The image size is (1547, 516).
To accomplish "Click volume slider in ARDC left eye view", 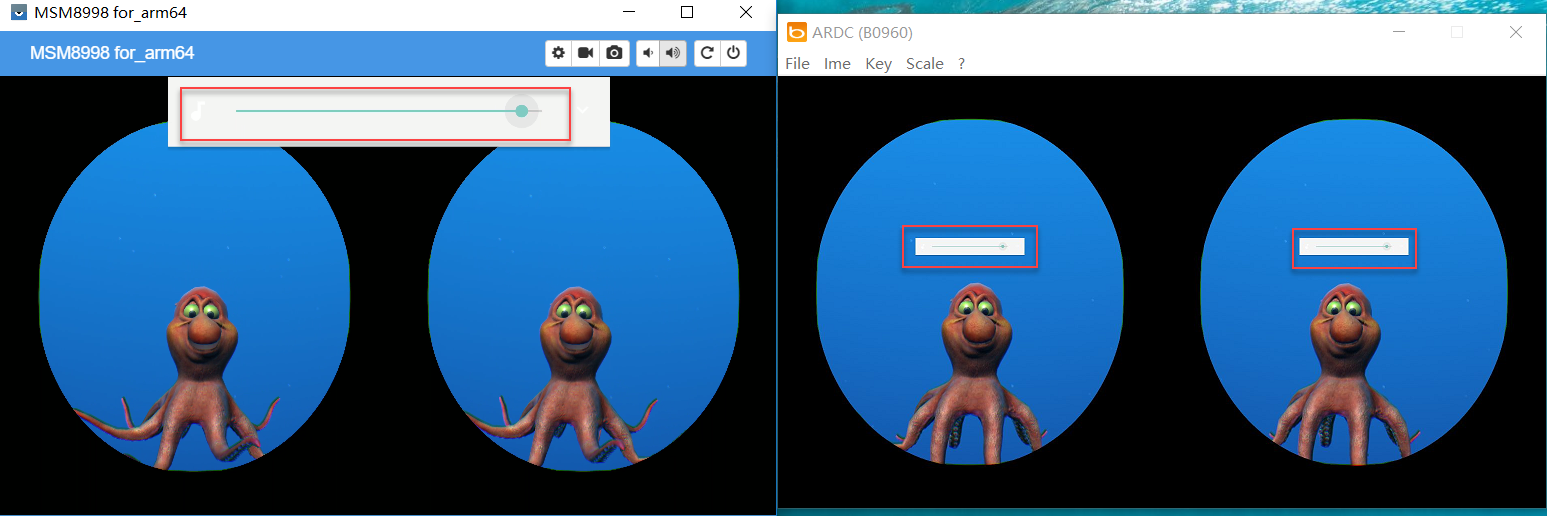I will [970, 246].
